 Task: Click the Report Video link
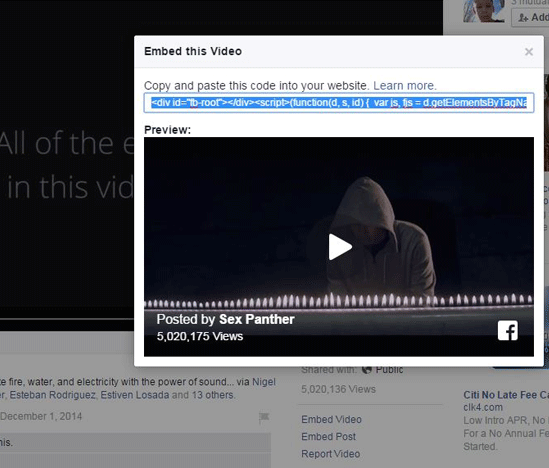coord(331,454)
